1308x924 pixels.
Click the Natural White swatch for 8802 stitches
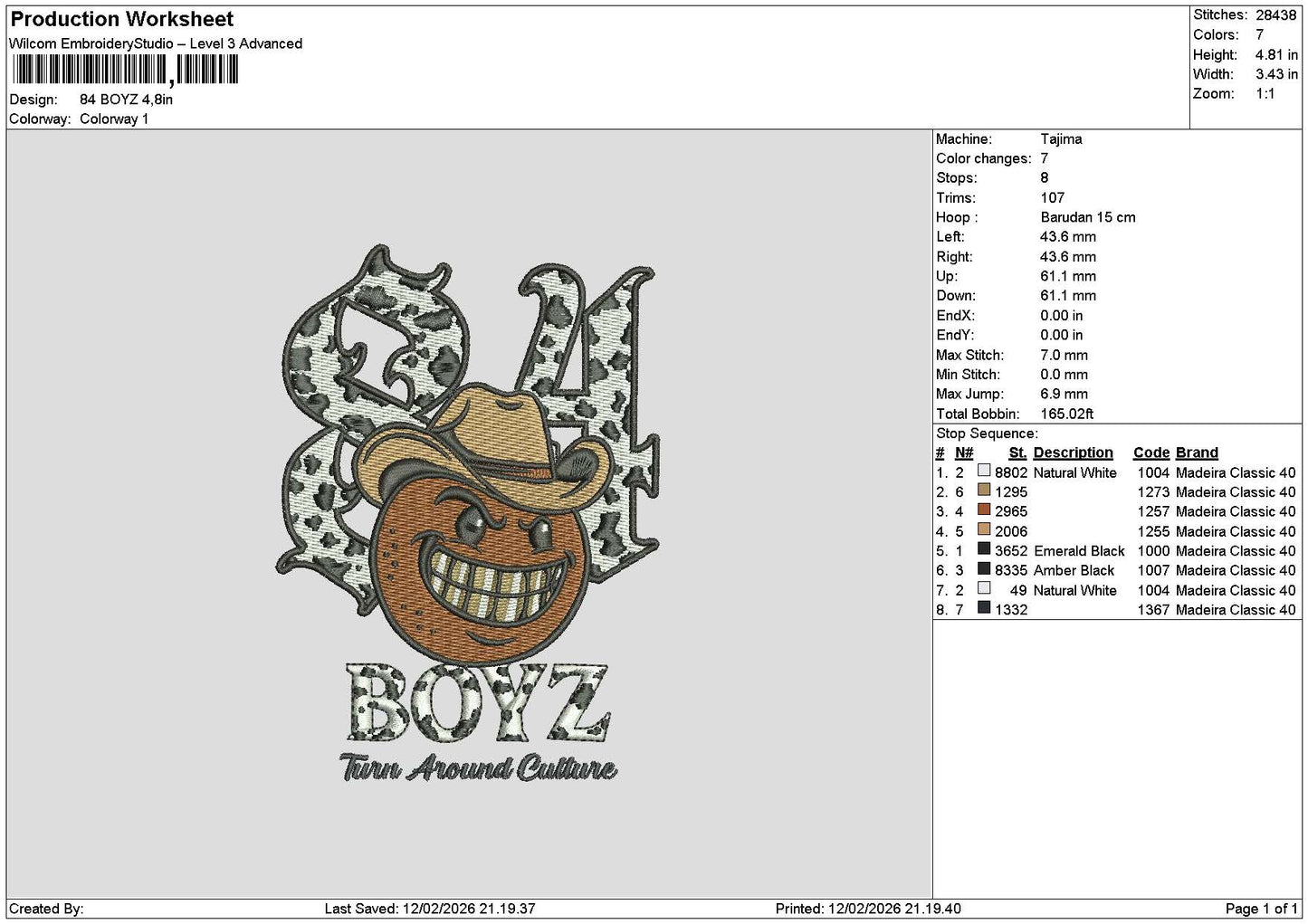pos(984,472)
